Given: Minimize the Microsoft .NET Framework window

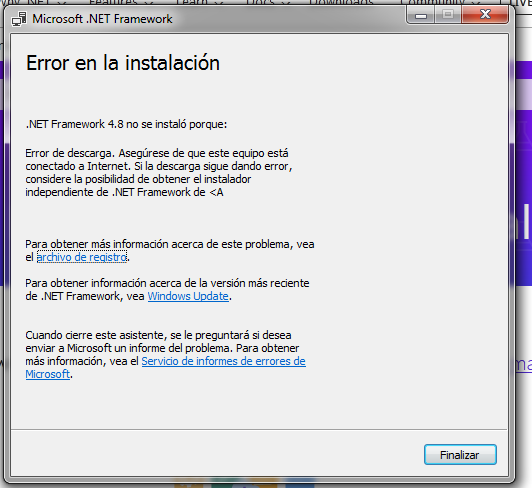Looking at the screenshot, I should pos(421,16).
